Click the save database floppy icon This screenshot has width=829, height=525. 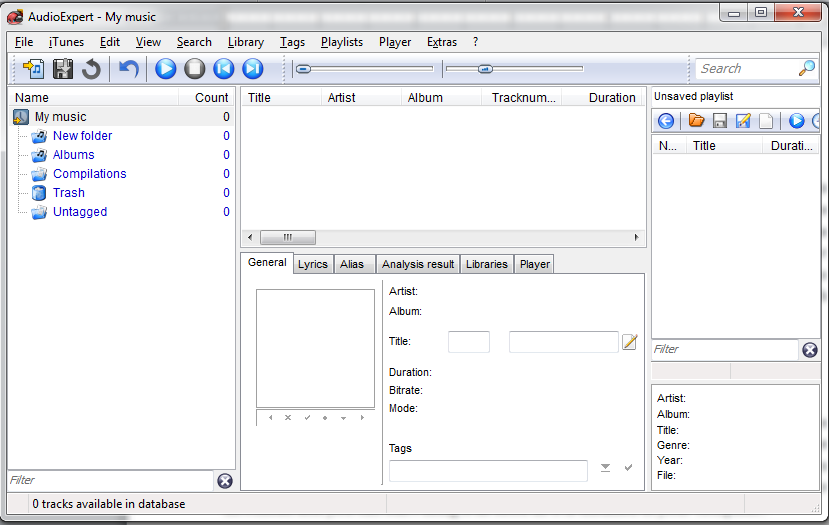point(63,69)
